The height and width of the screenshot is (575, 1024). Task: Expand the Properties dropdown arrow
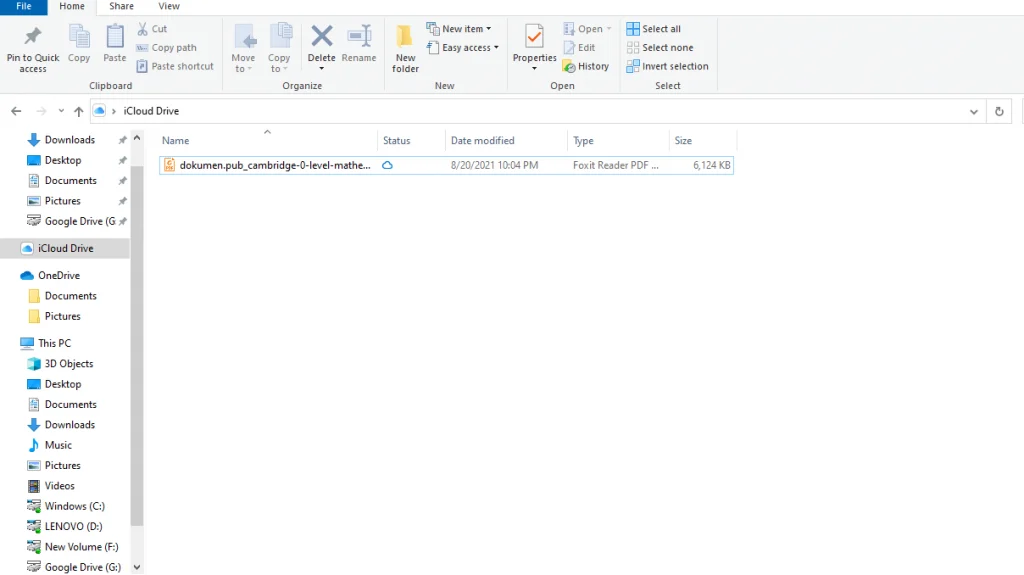click(x=534, y=69)
